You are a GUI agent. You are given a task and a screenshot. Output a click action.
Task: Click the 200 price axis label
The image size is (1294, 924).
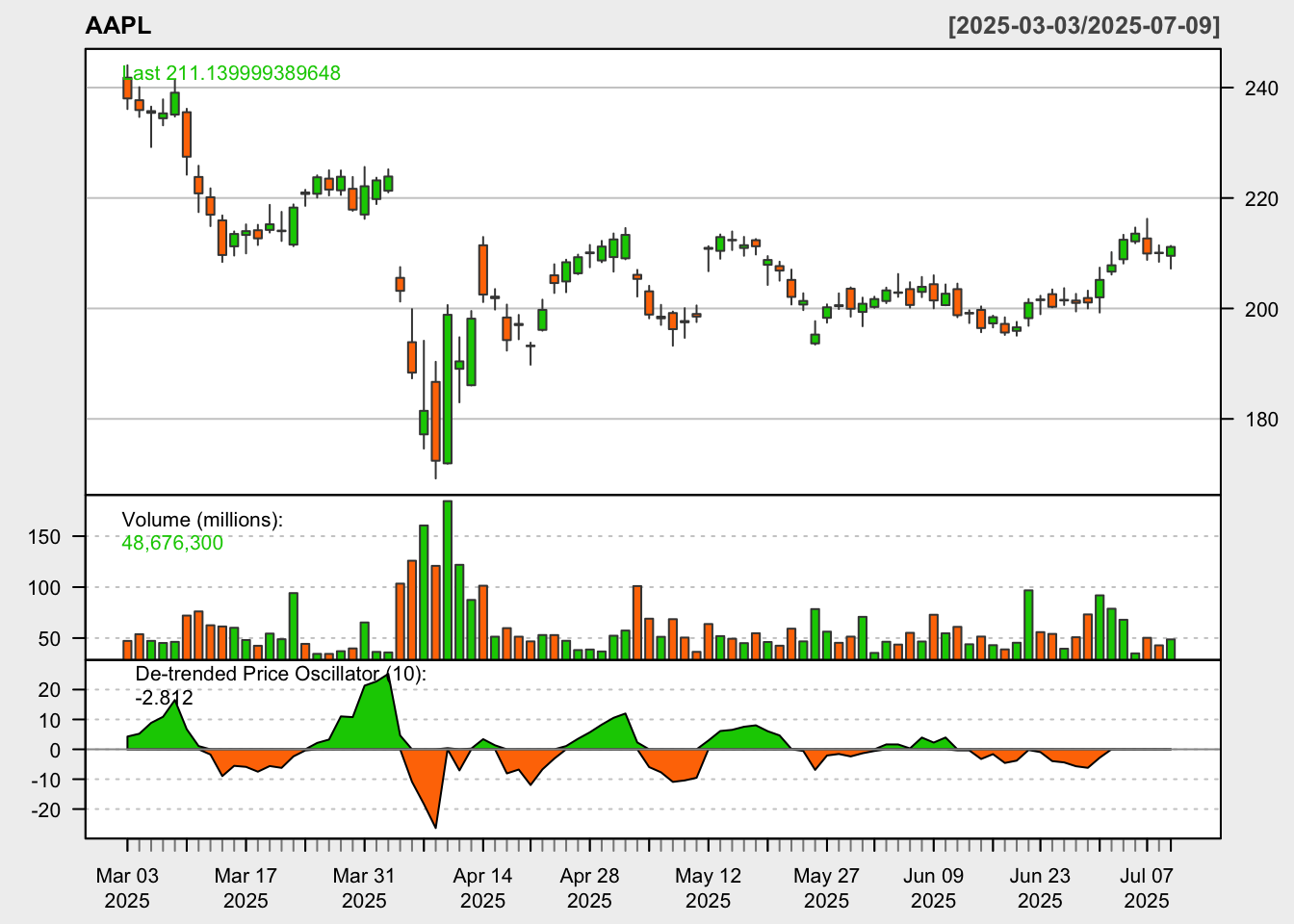[x=1262, y=309]
